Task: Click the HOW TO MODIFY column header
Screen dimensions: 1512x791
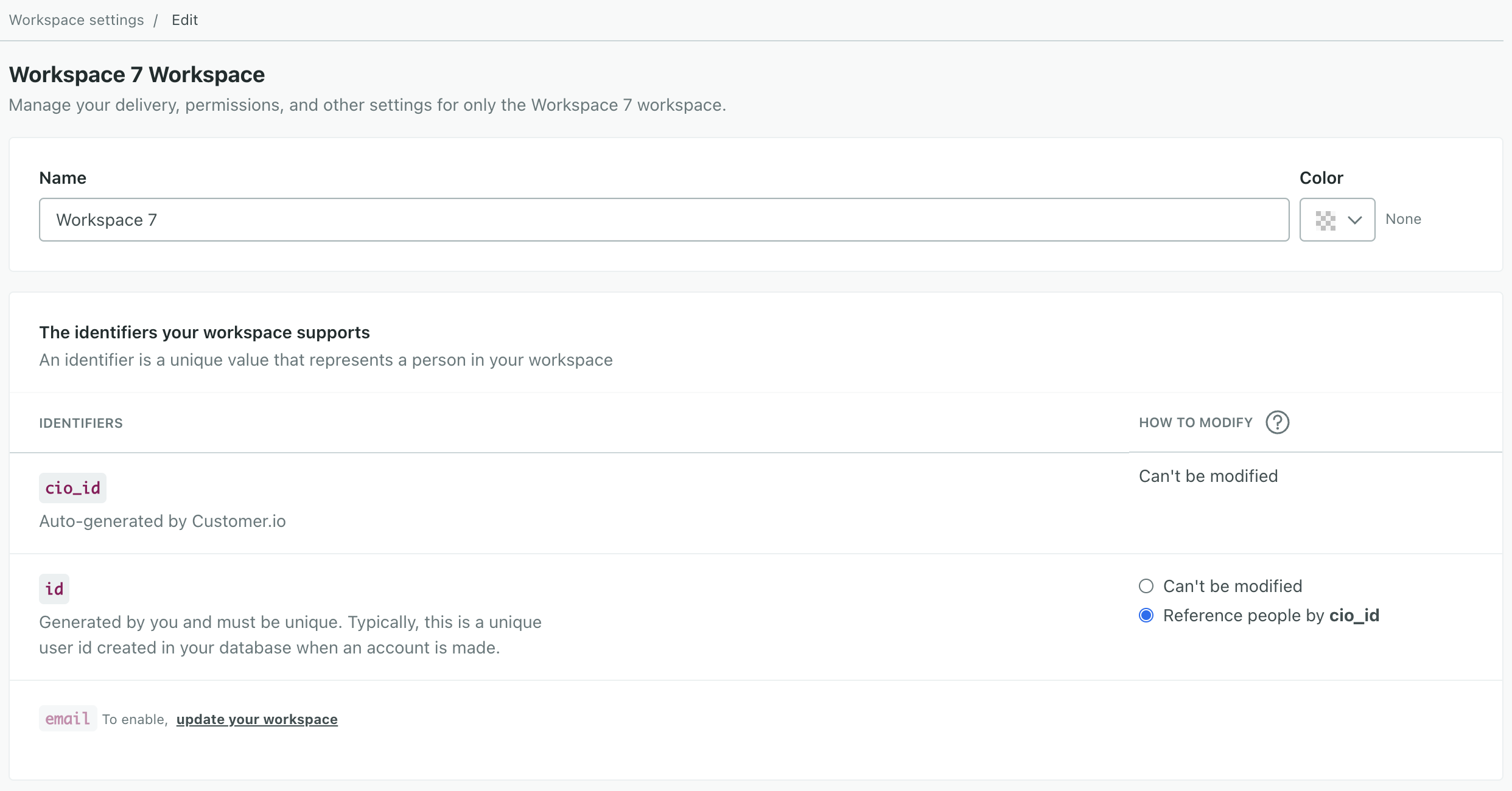Action: tap(1195, 423)
